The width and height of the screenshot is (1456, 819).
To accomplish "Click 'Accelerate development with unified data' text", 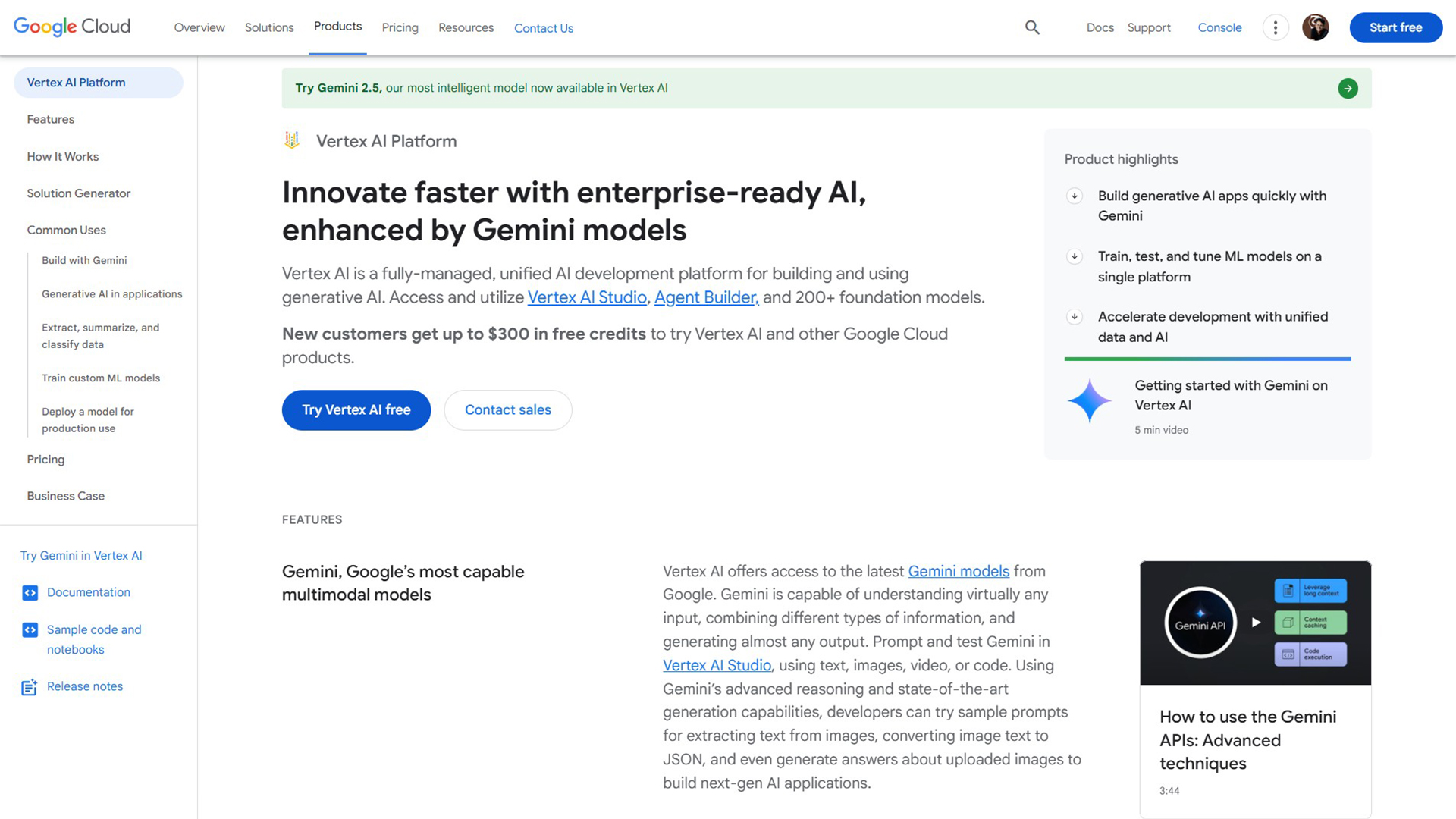I will [x=1213, y=328].
